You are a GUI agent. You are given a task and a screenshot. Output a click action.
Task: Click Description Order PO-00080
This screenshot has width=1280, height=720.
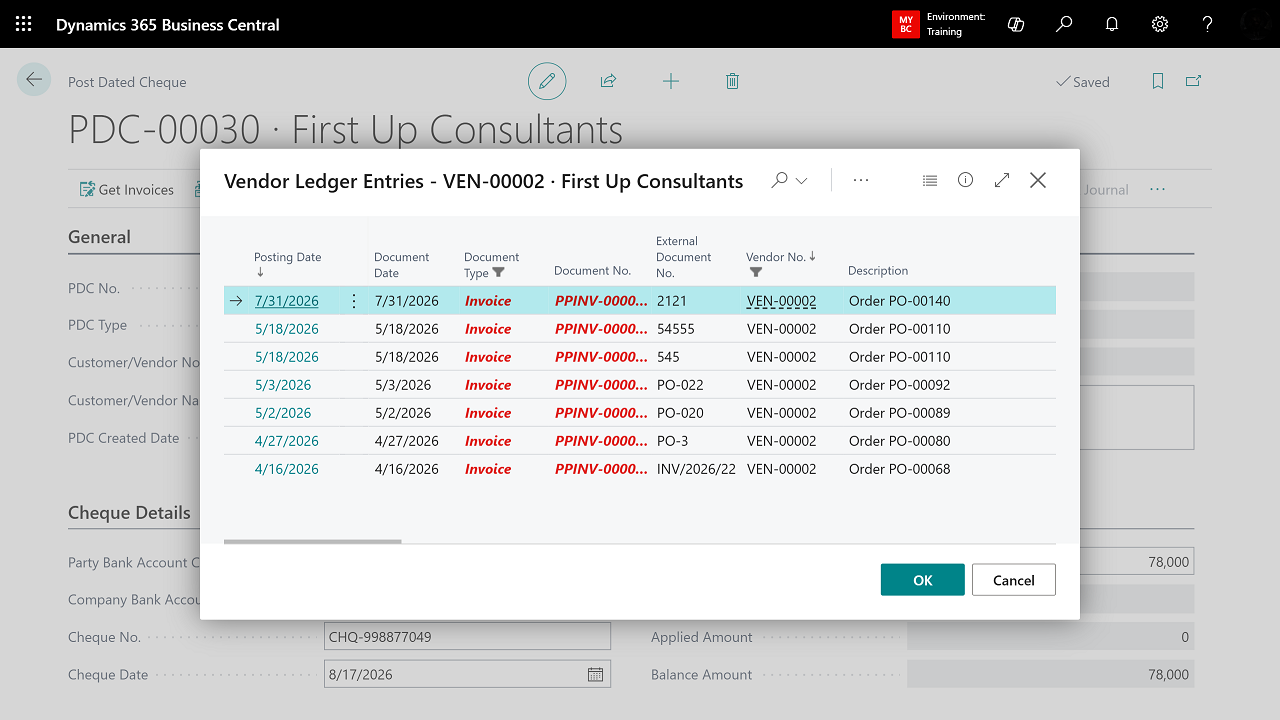(x=899, y=441)
